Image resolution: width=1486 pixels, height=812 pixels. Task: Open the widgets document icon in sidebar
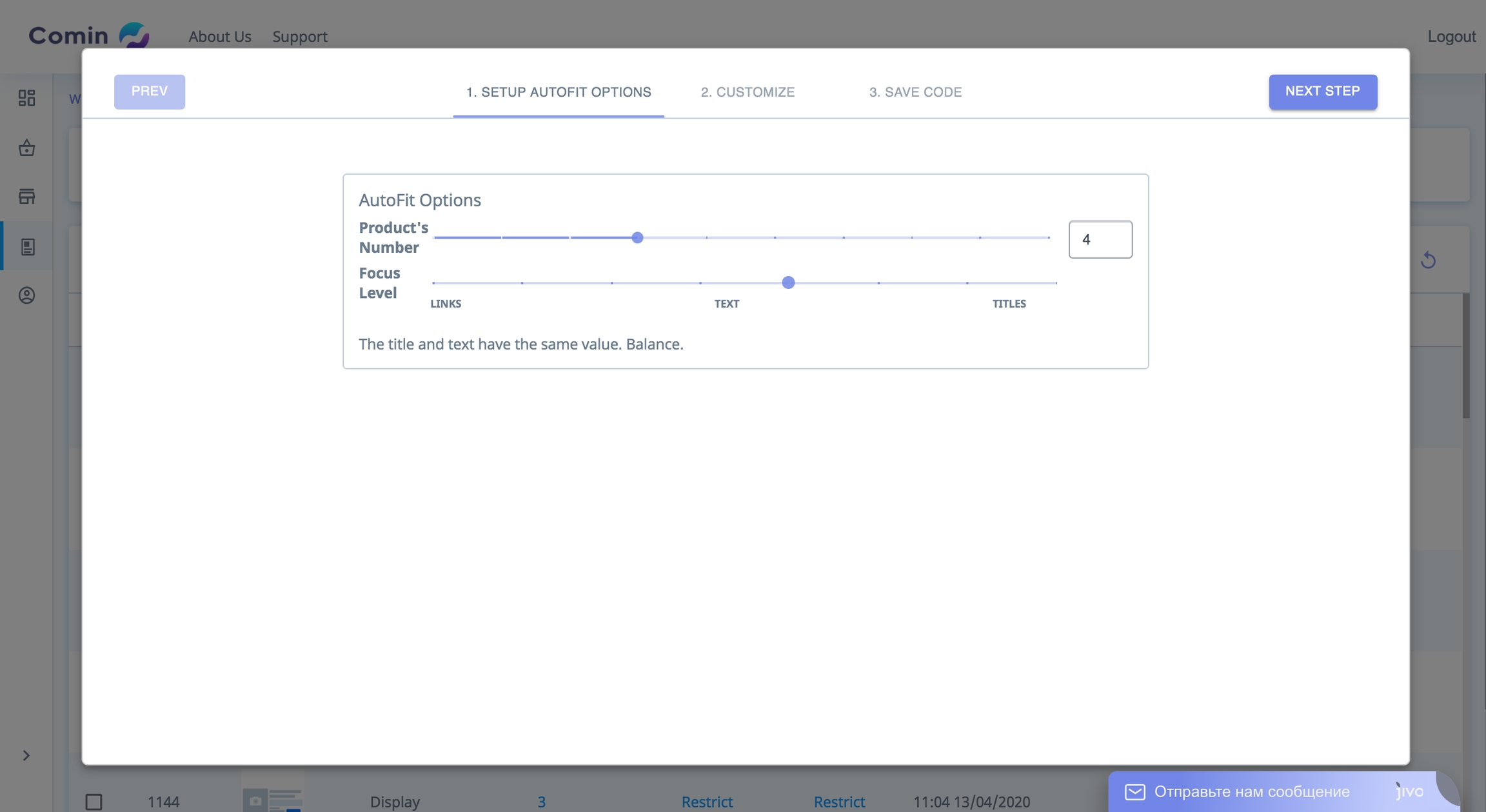click(x=27, y=246)
